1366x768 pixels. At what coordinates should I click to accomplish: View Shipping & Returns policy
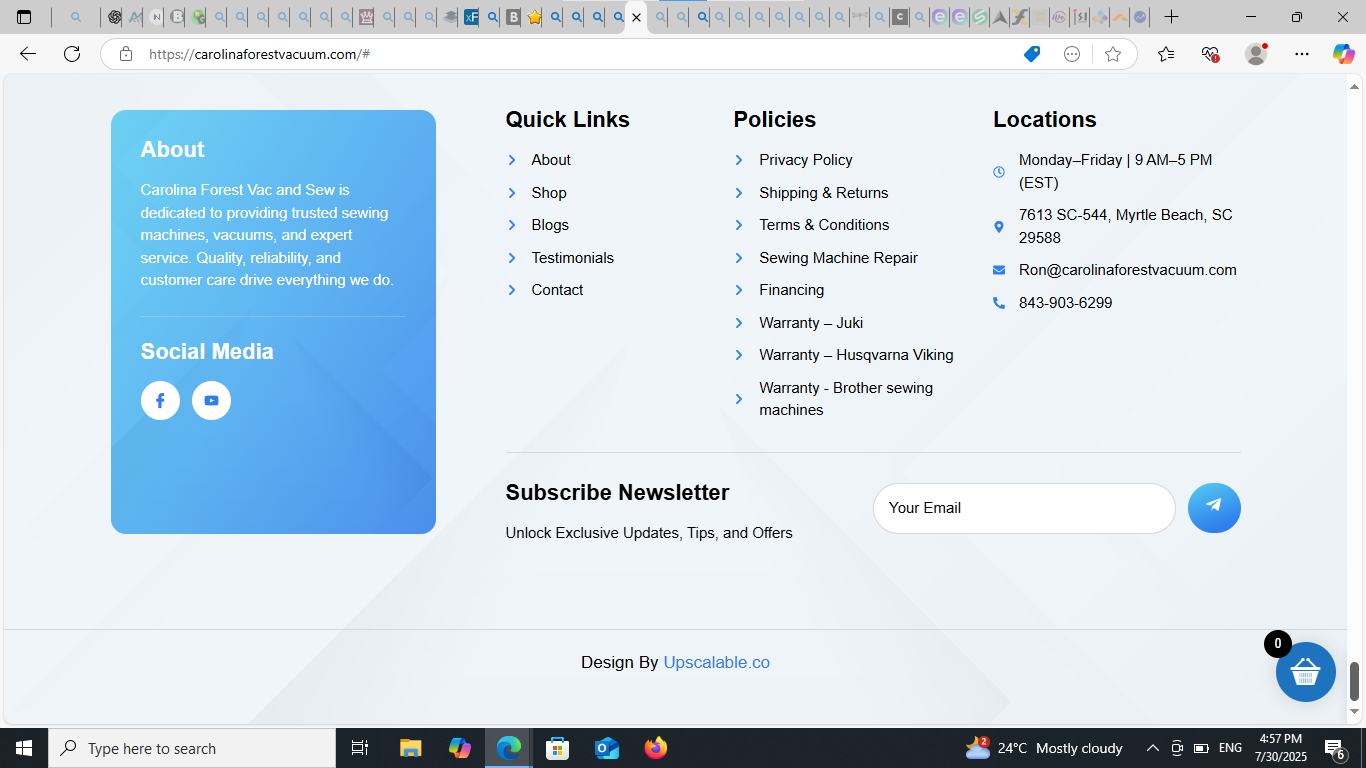824,193
